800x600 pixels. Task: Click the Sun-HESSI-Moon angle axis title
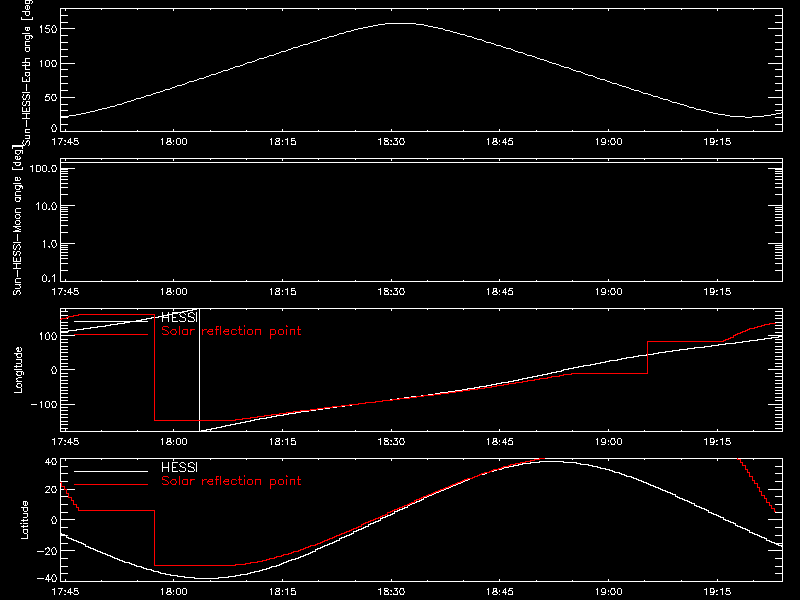point(17,220)
